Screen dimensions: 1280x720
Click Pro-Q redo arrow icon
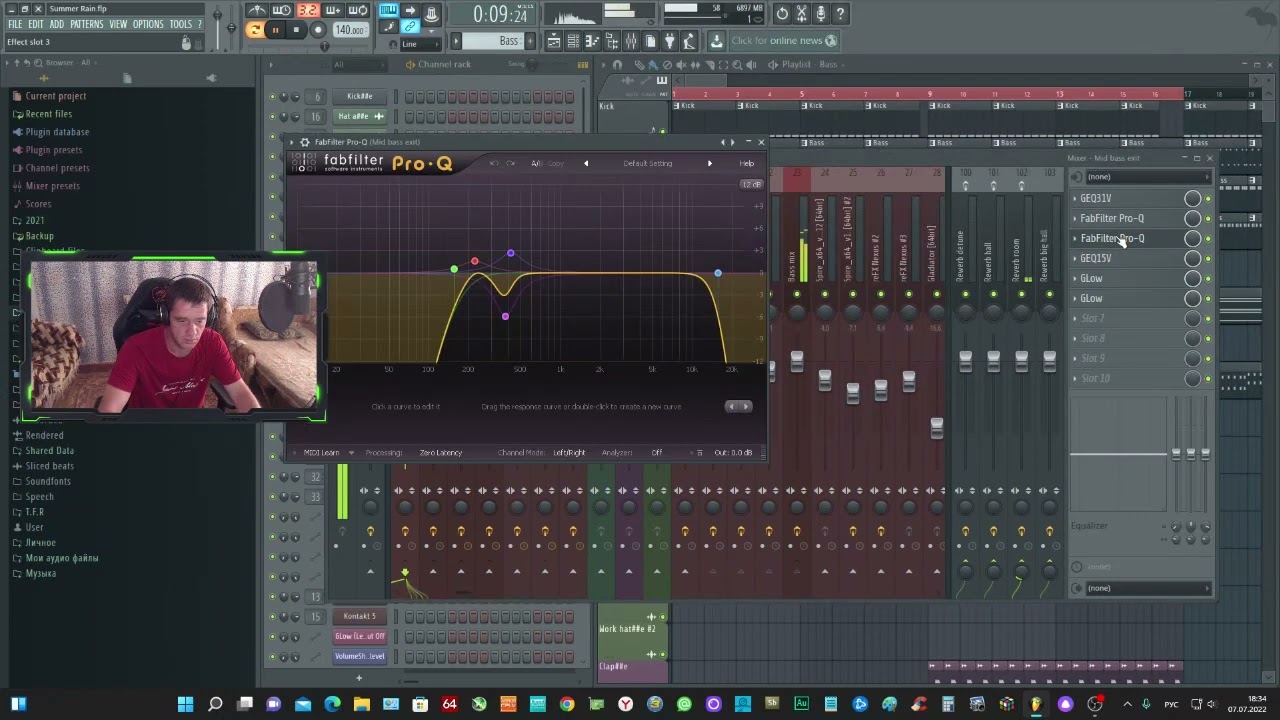pos(510,163)
